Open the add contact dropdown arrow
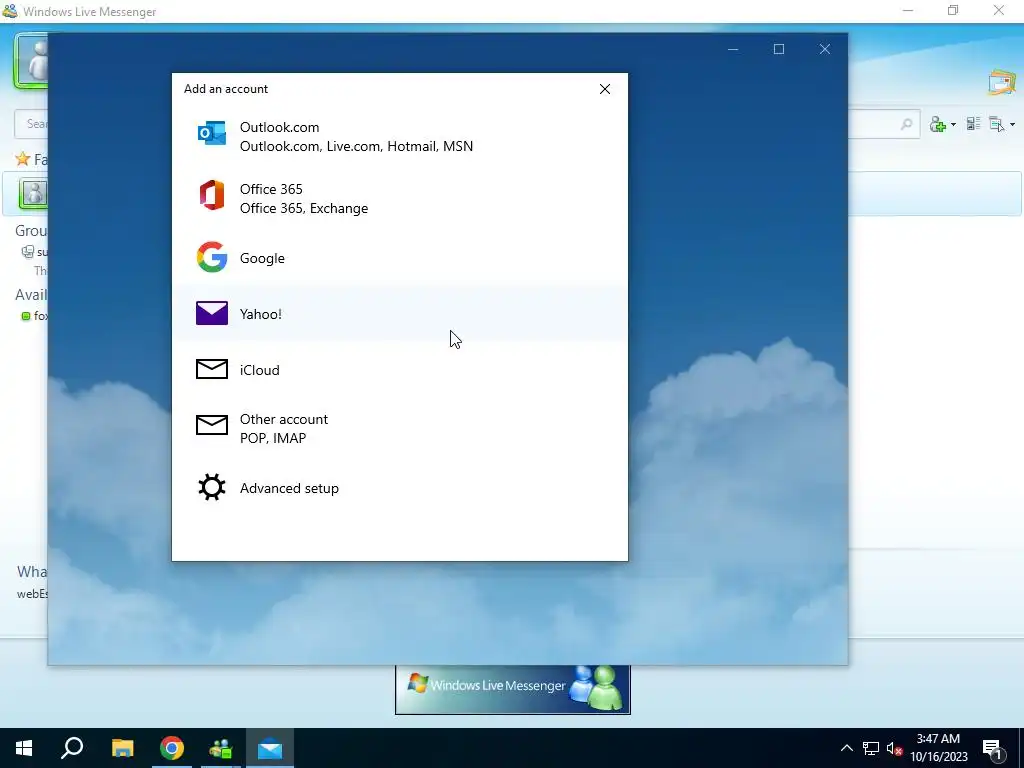The height and width of the screenshot is (768, 1024). pyautogui.click(x=953, y=125)
